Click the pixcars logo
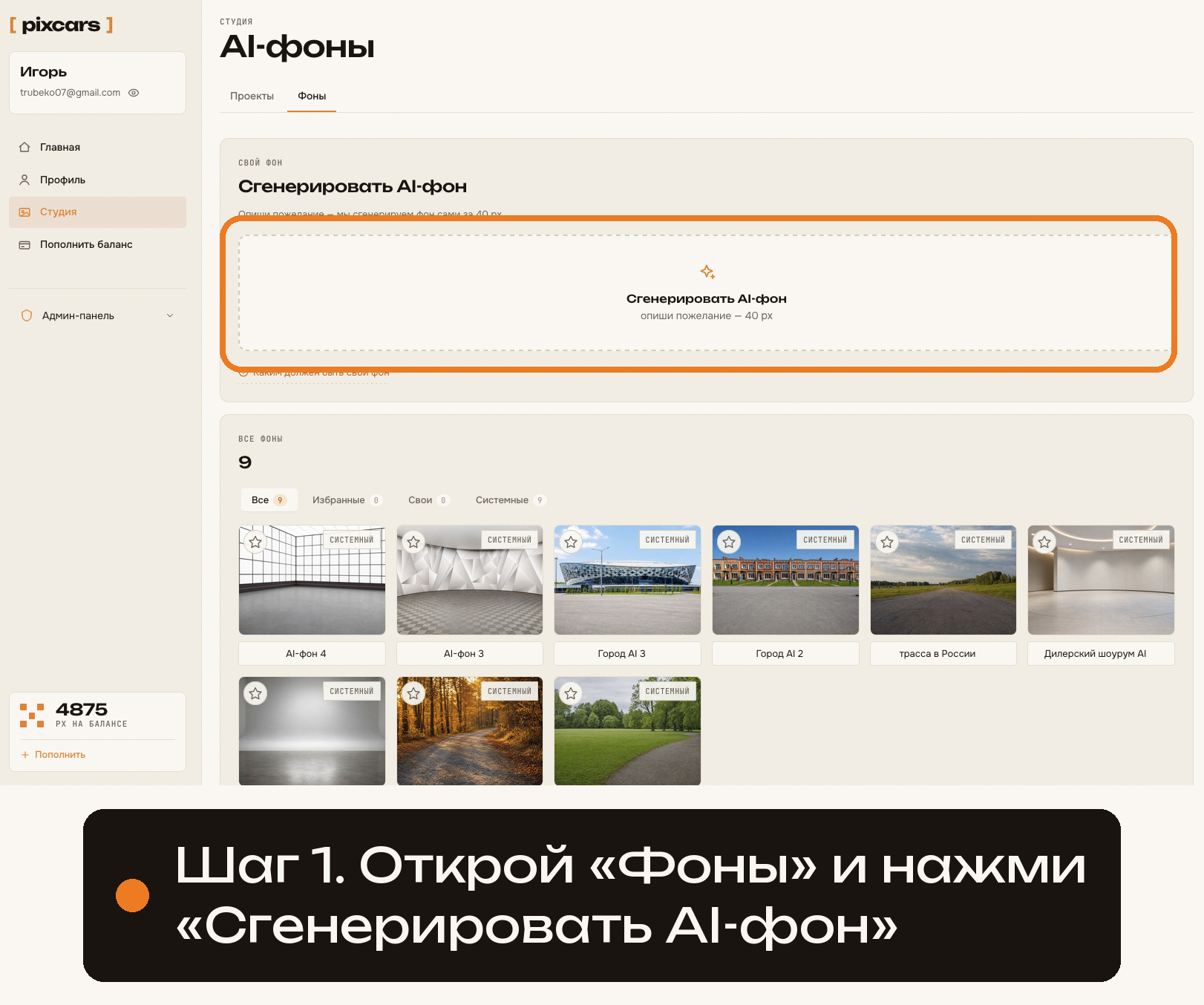The width and height of the screenshot is (1204, 1005). click(61, 24)
